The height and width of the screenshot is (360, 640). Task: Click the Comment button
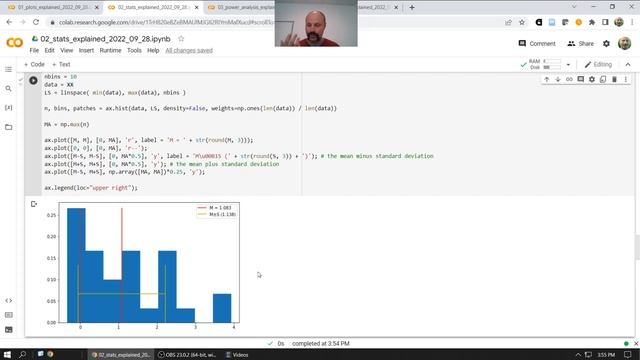[537, 43]
